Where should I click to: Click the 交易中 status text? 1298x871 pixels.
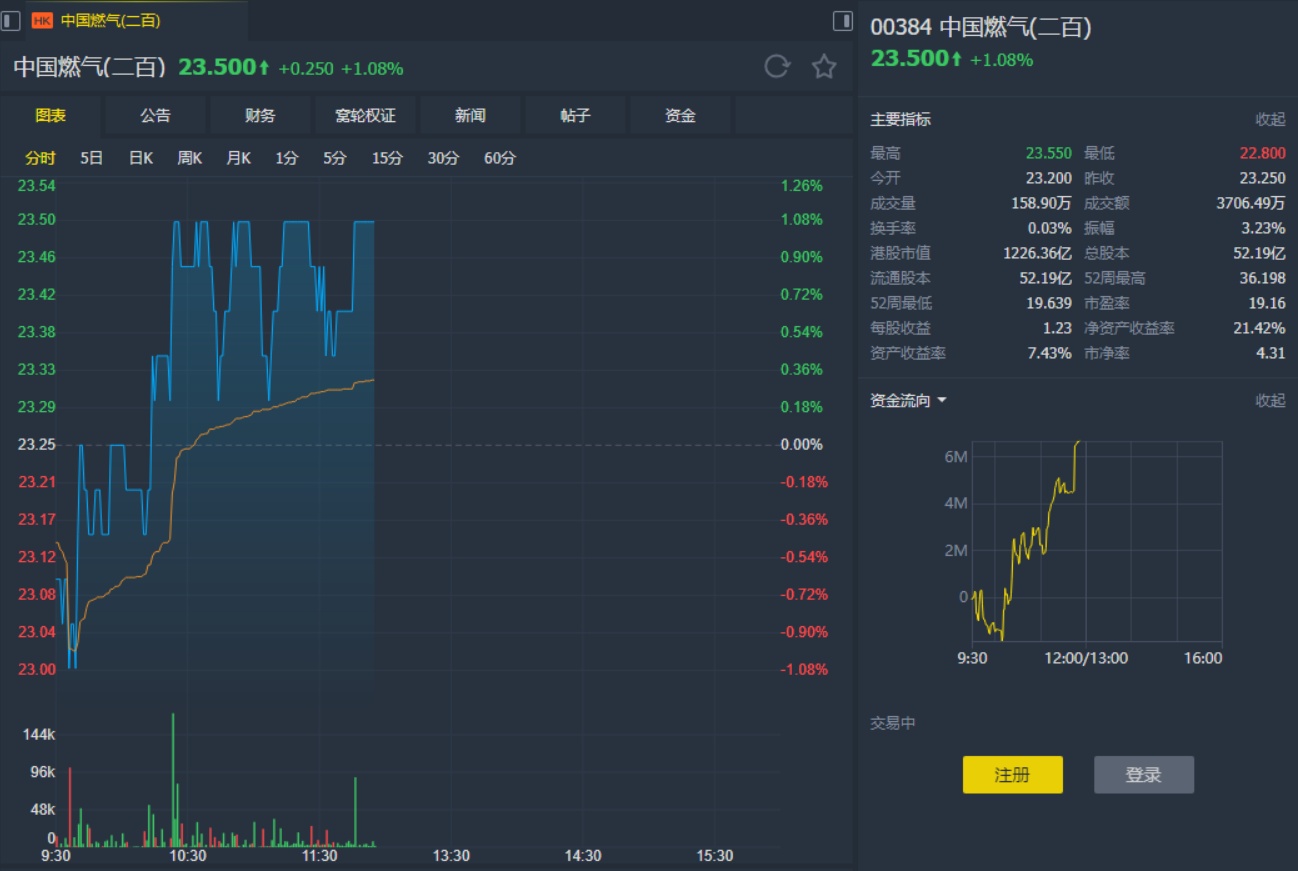pos(893,723)
